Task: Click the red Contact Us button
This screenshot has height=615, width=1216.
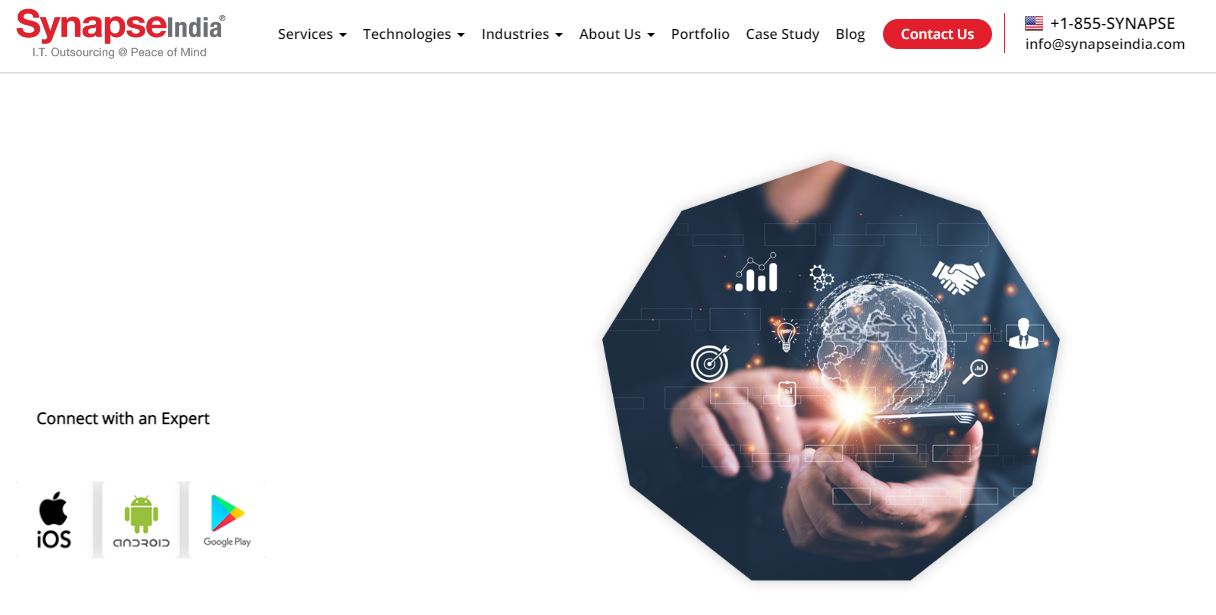Action: 937,34
